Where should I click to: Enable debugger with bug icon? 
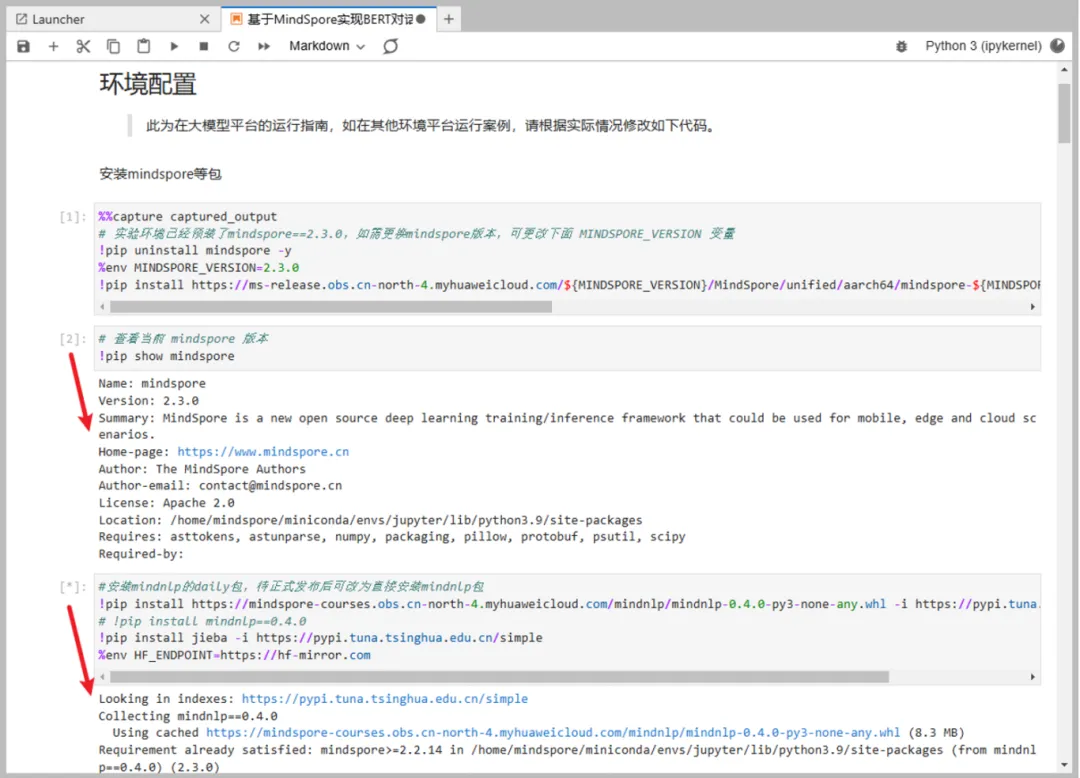901,46
